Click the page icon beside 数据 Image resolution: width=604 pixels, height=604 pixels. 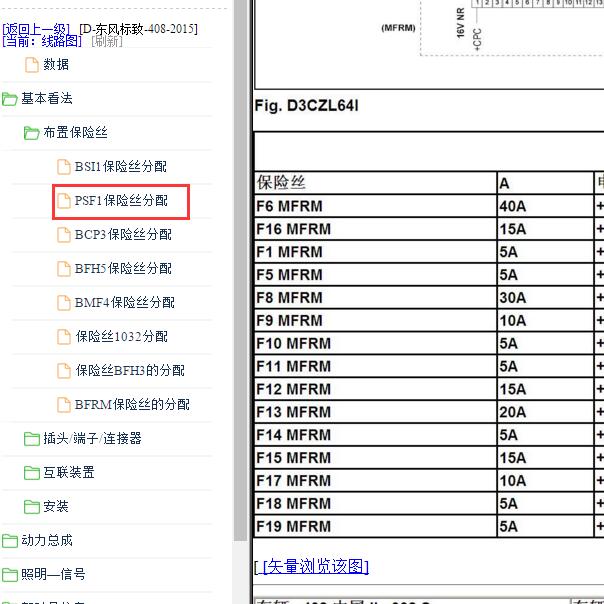pyautogui.click(x=32, y=65)
